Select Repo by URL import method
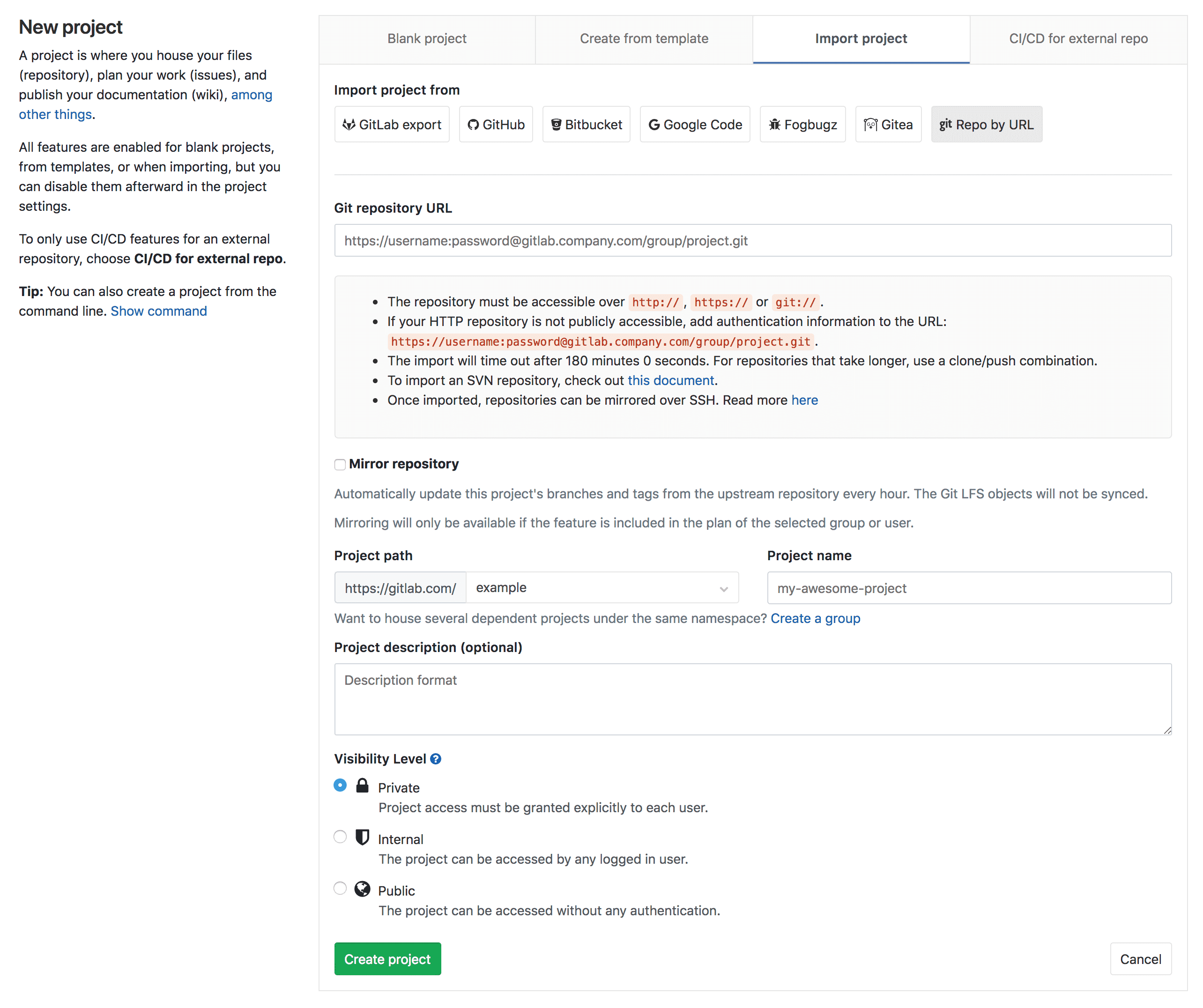 point(987,124)
